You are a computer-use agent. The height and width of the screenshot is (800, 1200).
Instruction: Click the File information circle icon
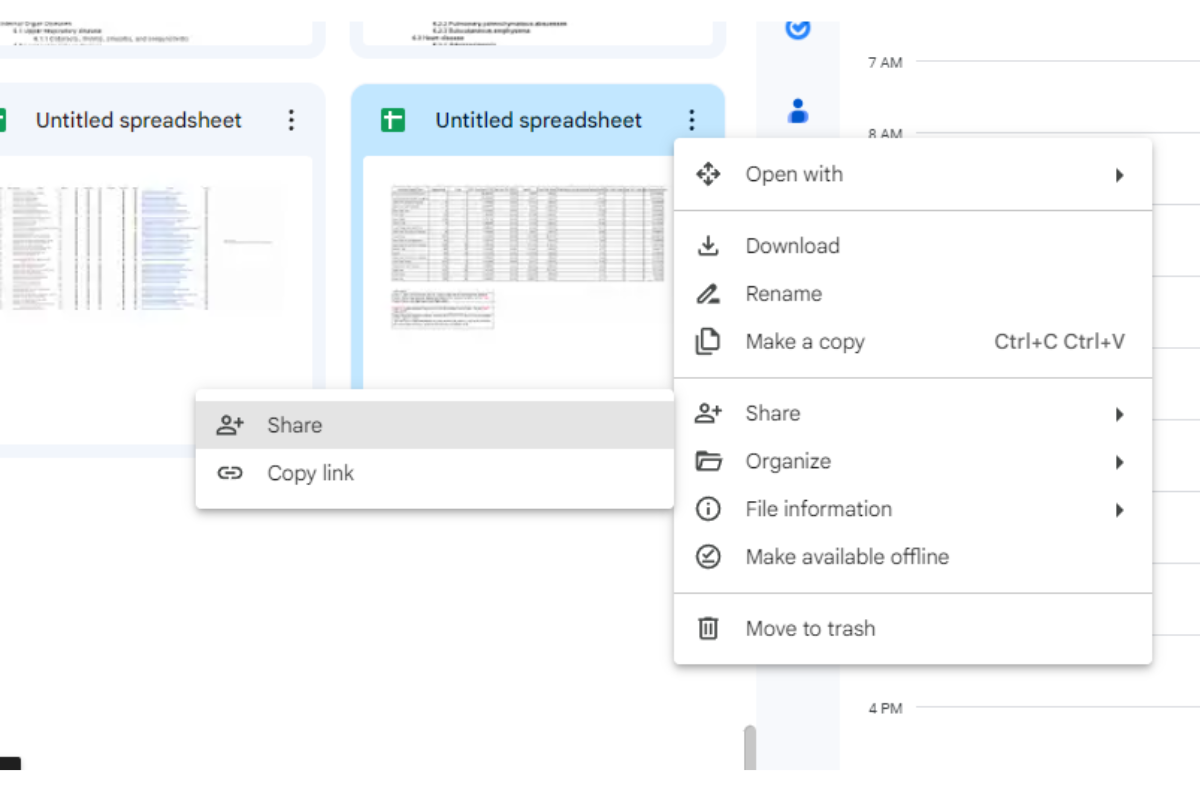click(708, 509)
